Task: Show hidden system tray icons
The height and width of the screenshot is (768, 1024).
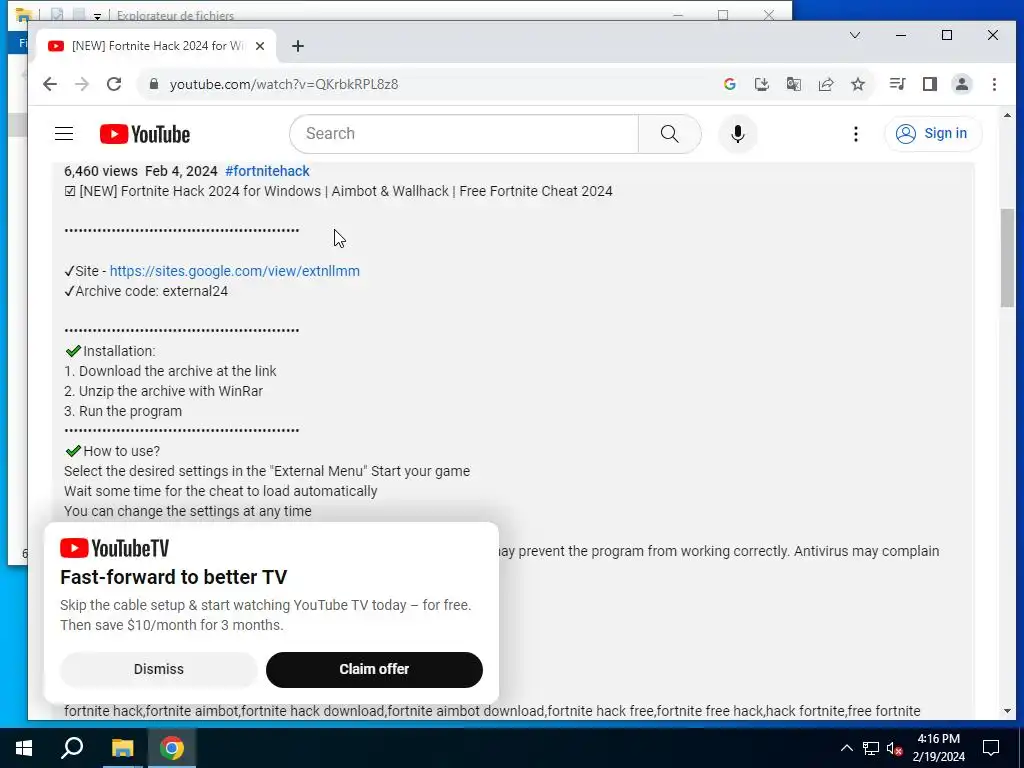Action: pyautogui.click(x=846, y=748)
